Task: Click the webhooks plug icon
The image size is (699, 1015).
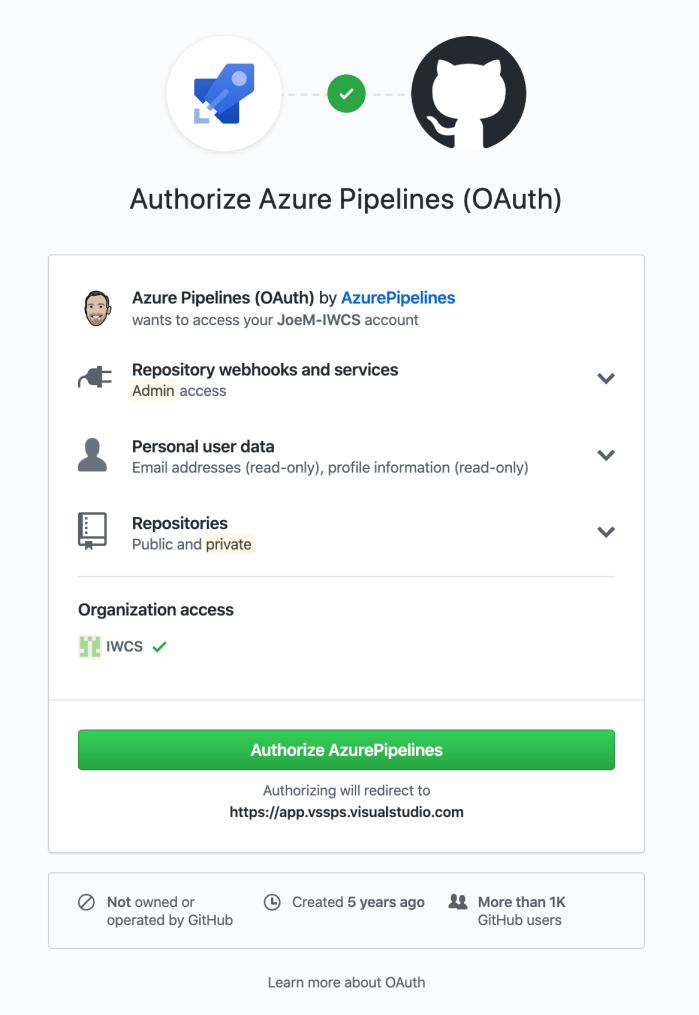Action: click(x=93, y=379)
